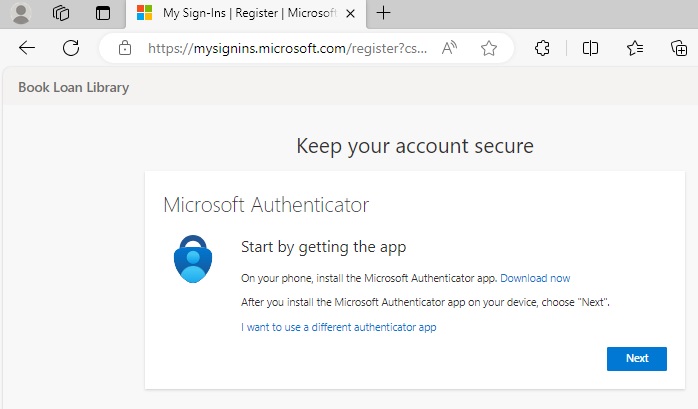This screenshot has width=698, height=409.
Task: Go back with the back arrow
Action: pyautogui.click(x=27, y=48)
